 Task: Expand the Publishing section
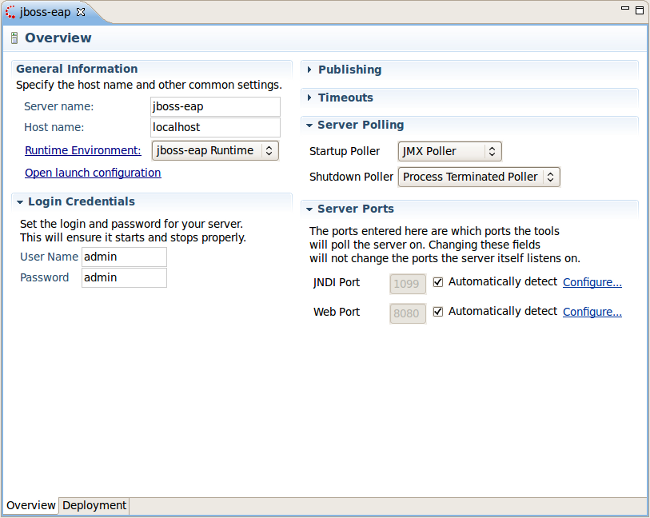[309, 70]
